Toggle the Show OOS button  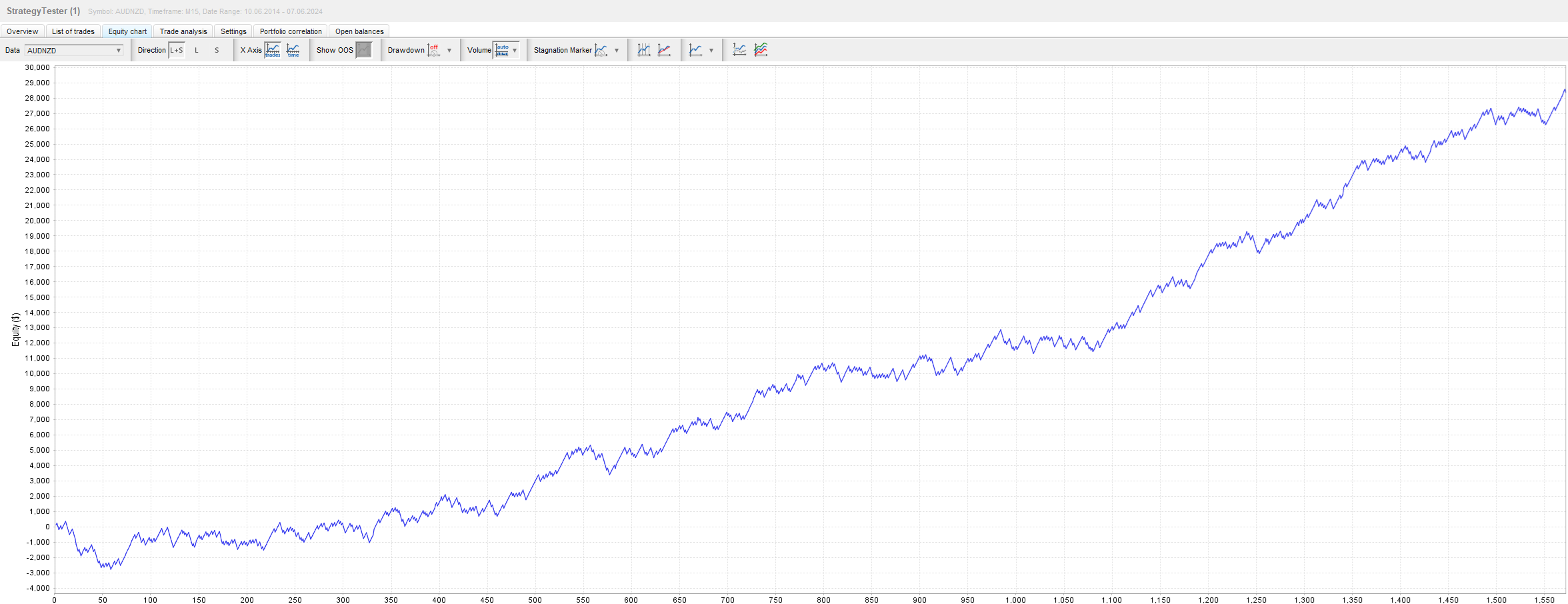[x=364, y=50]
